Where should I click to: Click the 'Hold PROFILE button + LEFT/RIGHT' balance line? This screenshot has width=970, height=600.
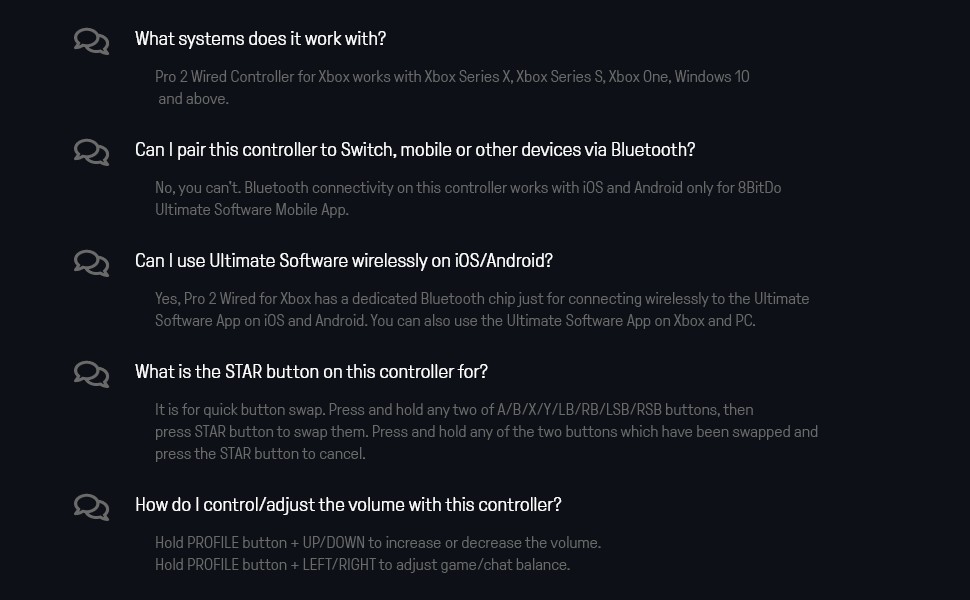tap(362, 565)
